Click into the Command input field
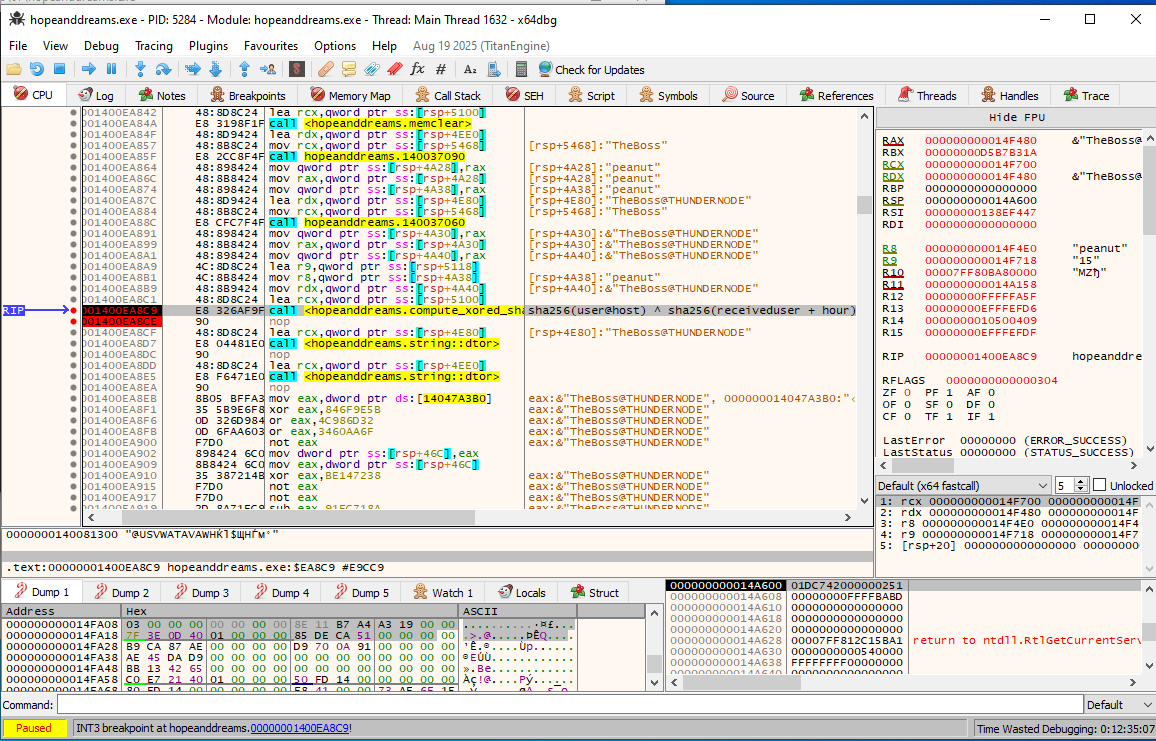1156x741 pixels. tap(570, 705)
